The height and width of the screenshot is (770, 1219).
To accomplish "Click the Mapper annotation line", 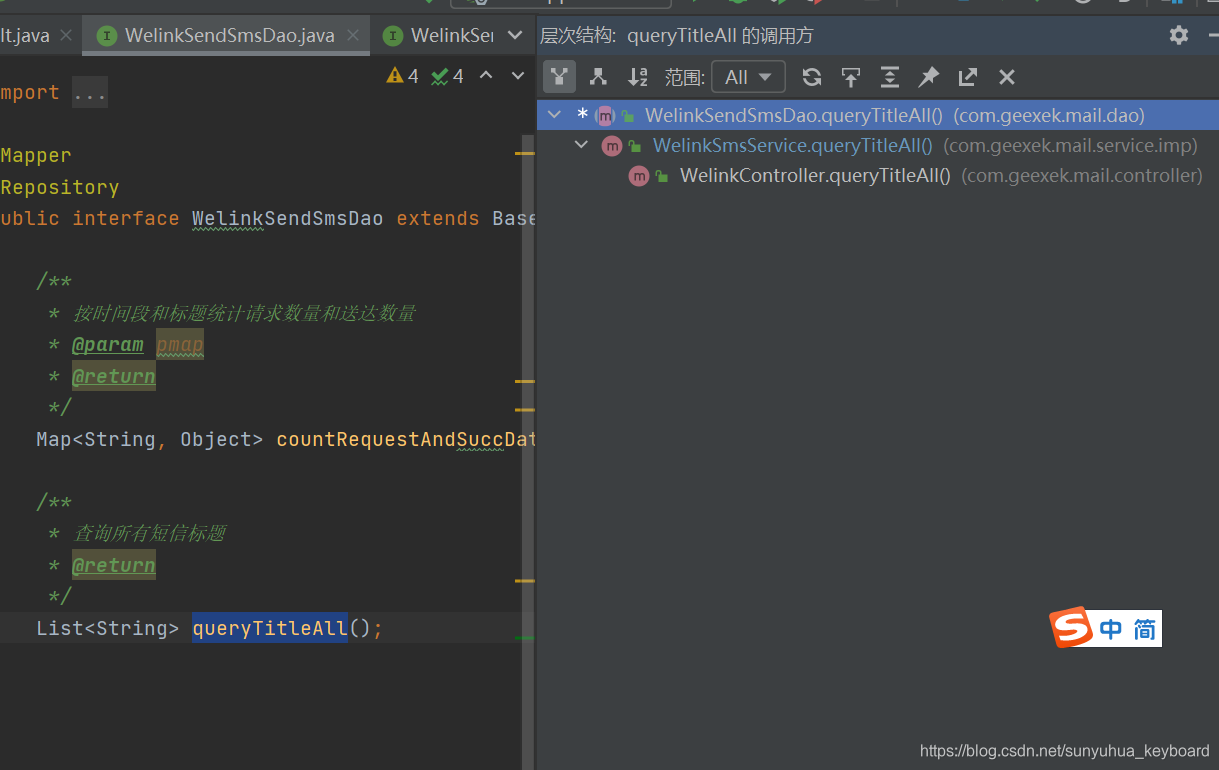I will [x=36, y=156].
